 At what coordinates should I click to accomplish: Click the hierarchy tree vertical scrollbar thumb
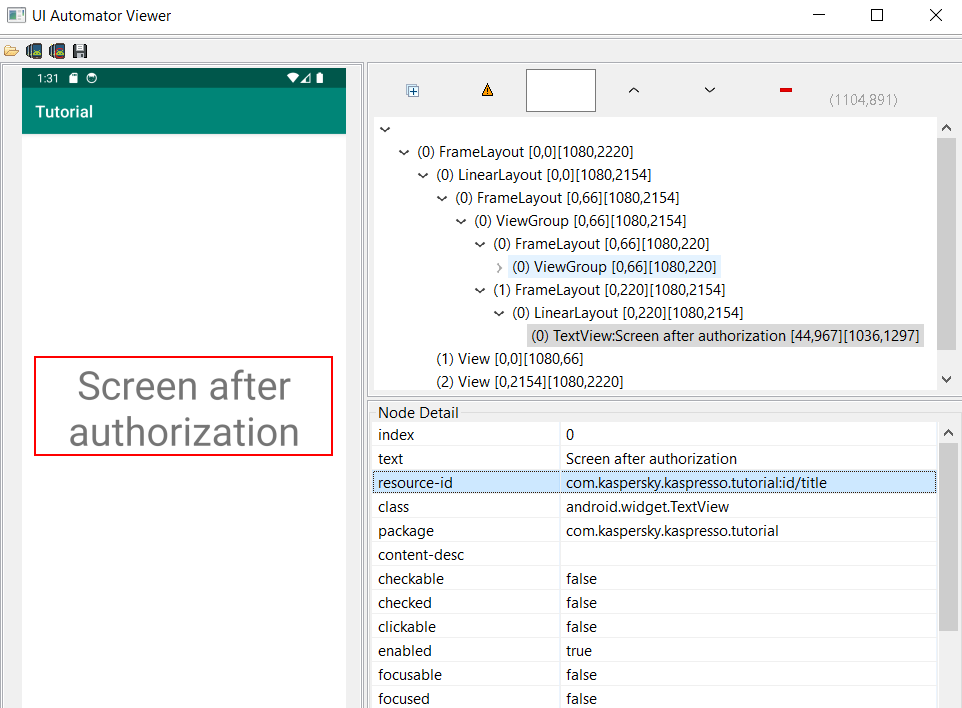tap(946, 244)
